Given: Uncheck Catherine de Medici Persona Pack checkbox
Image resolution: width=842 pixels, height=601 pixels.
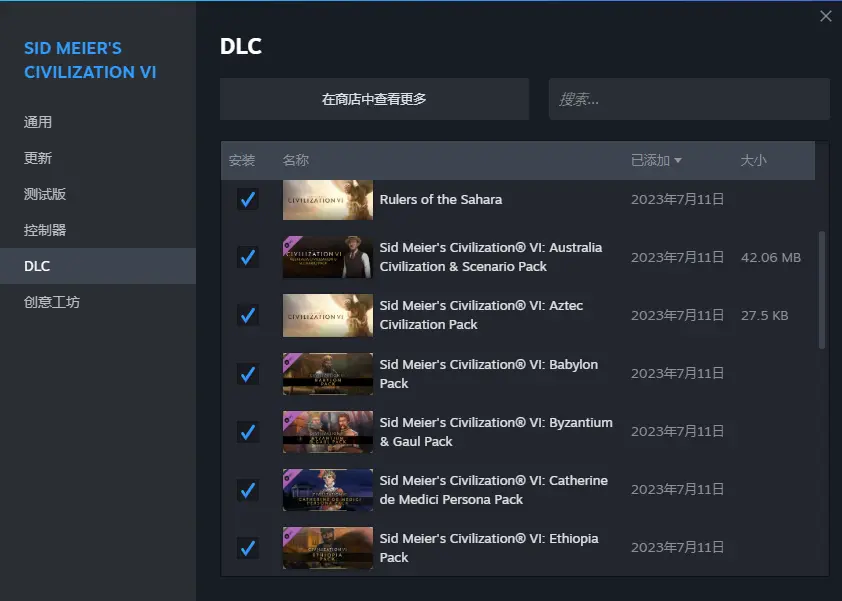Looking at the screenshot, I should click(248, 490).
